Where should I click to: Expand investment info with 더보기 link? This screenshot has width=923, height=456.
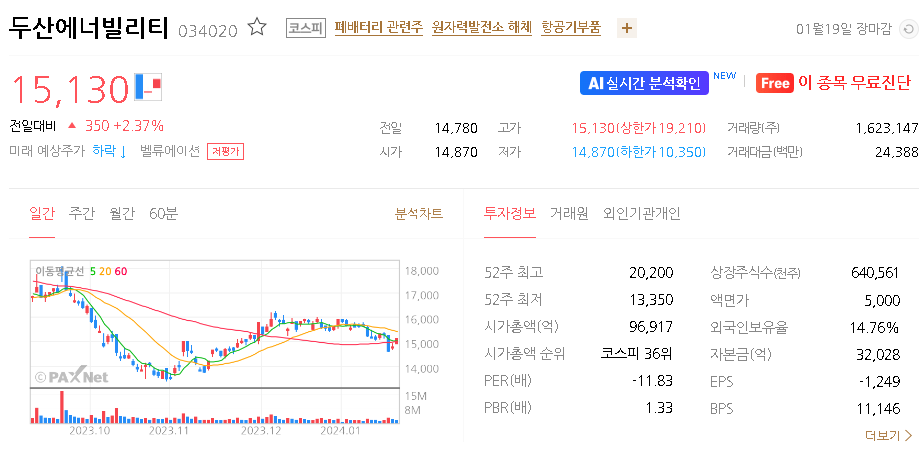(889, 435)
